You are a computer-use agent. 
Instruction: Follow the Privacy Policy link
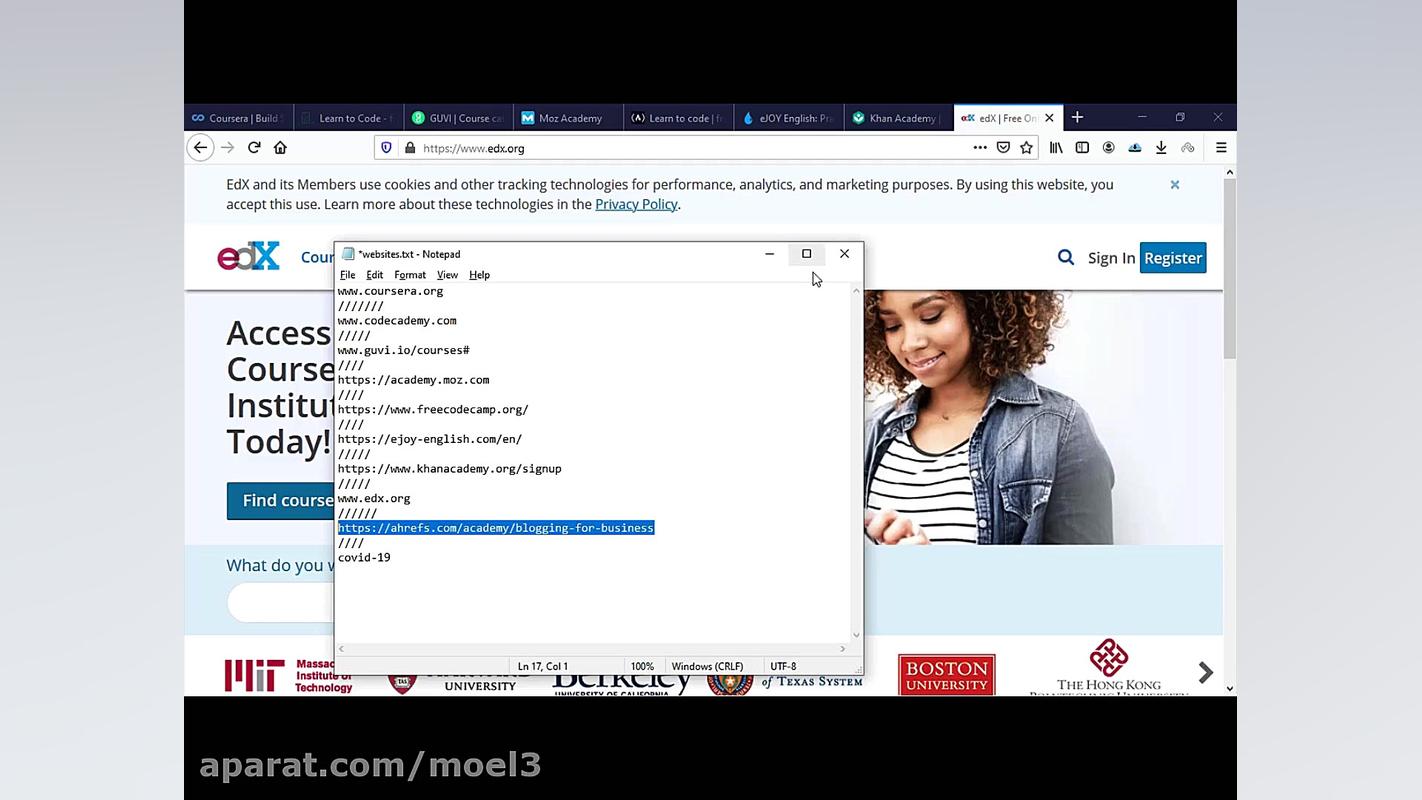coord(636,204)
